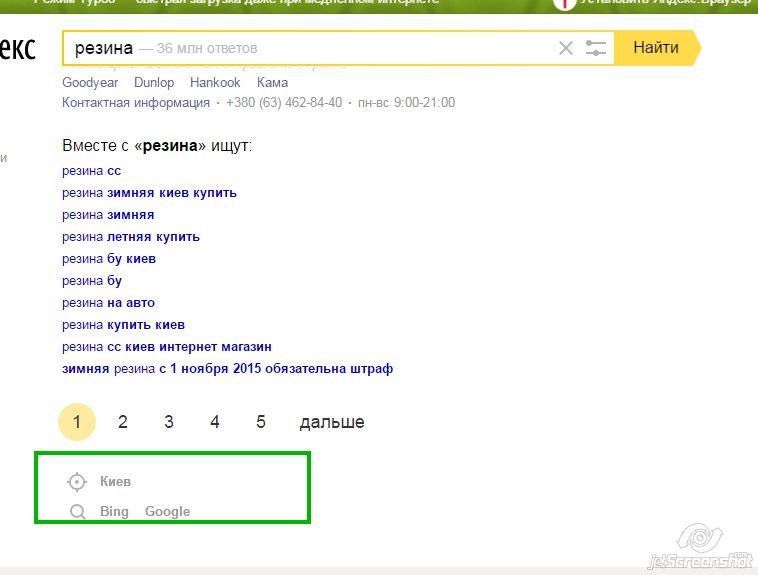This screenshot has width=758, height=575.
Task: Open the Dunlop sitelink
Action: click(154, 83)
